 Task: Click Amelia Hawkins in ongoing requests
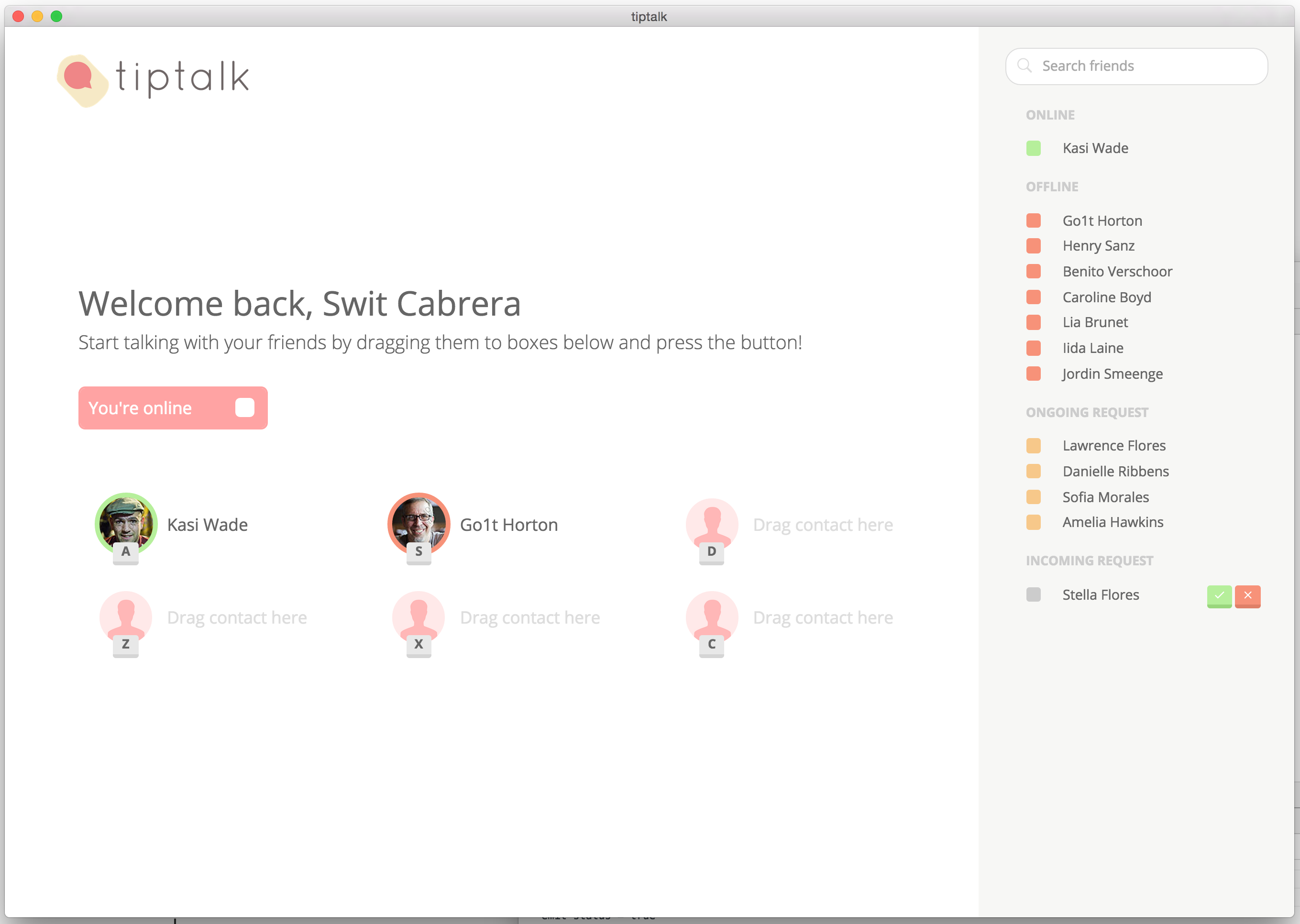[x=1112, y=522]
